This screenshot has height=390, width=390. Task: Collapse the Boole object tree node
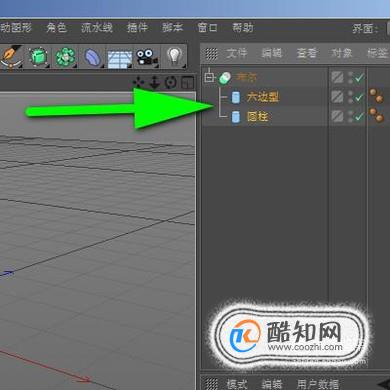tap(209, 77)
